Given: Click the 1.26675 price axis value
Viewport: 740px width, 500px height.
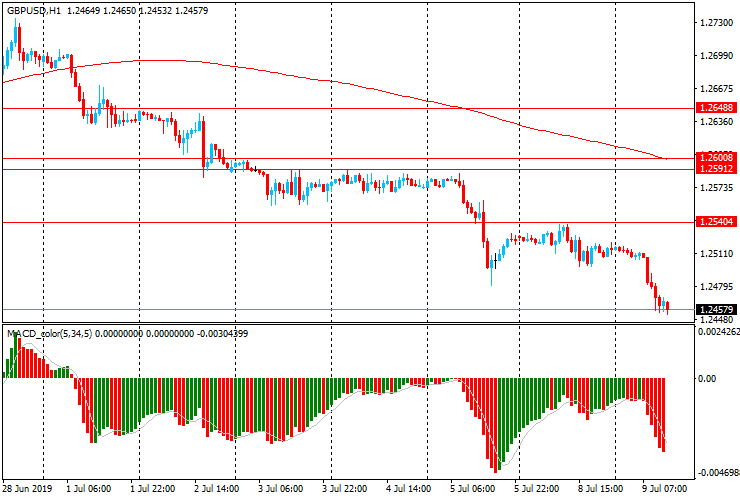Looking at the screenshot, I should pos(717,89).
